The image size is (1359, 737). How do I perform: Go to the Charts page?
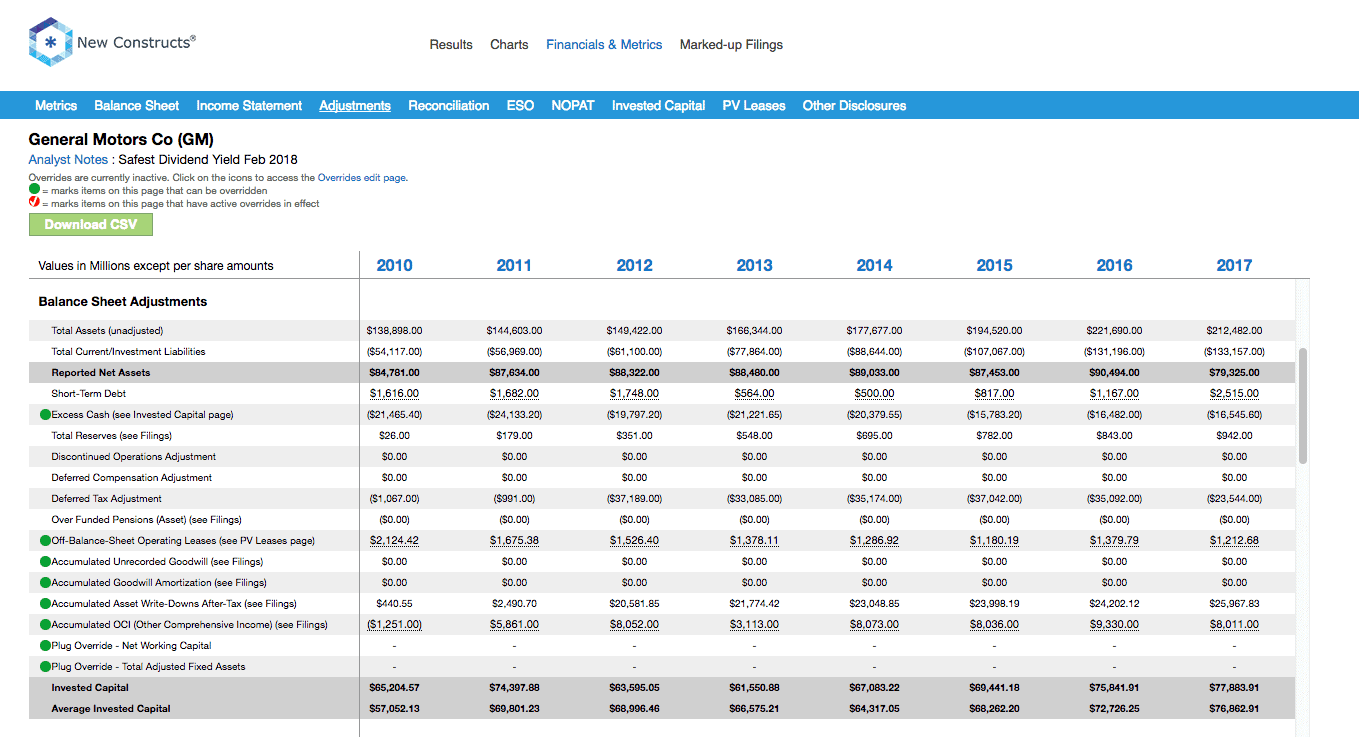click(509, 45)
